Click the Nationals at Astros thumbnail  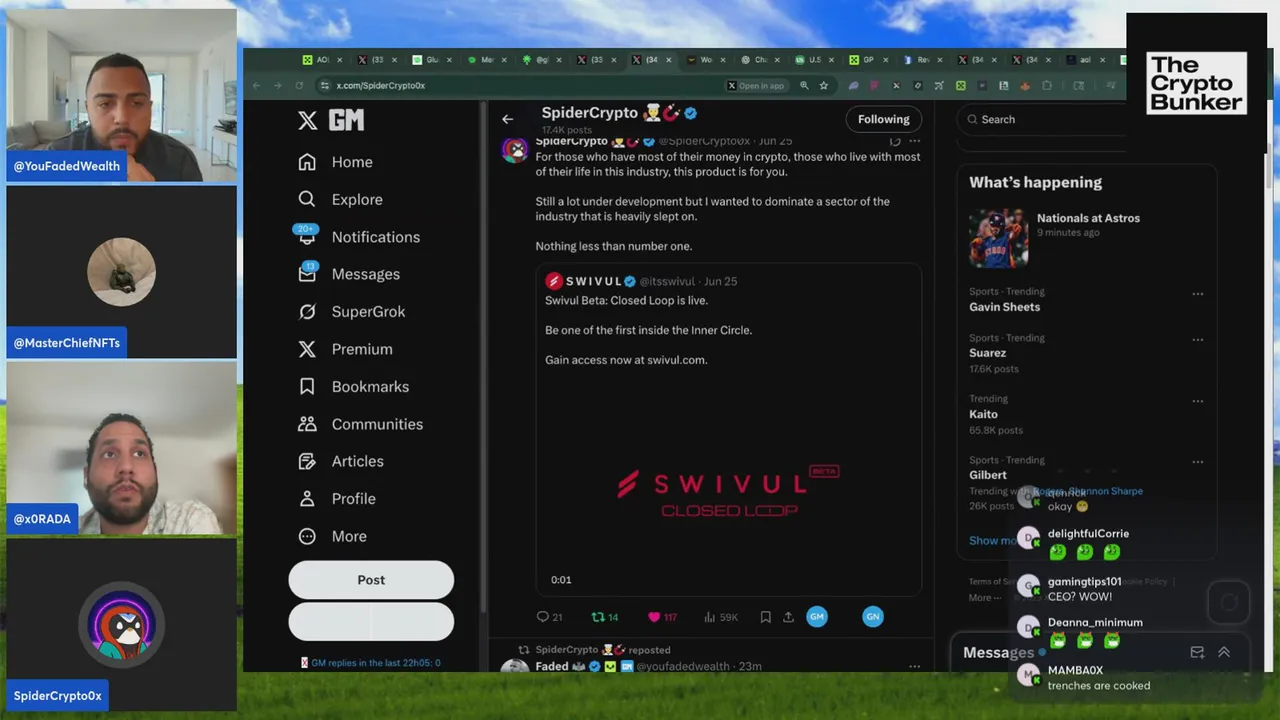pos(998,238)
